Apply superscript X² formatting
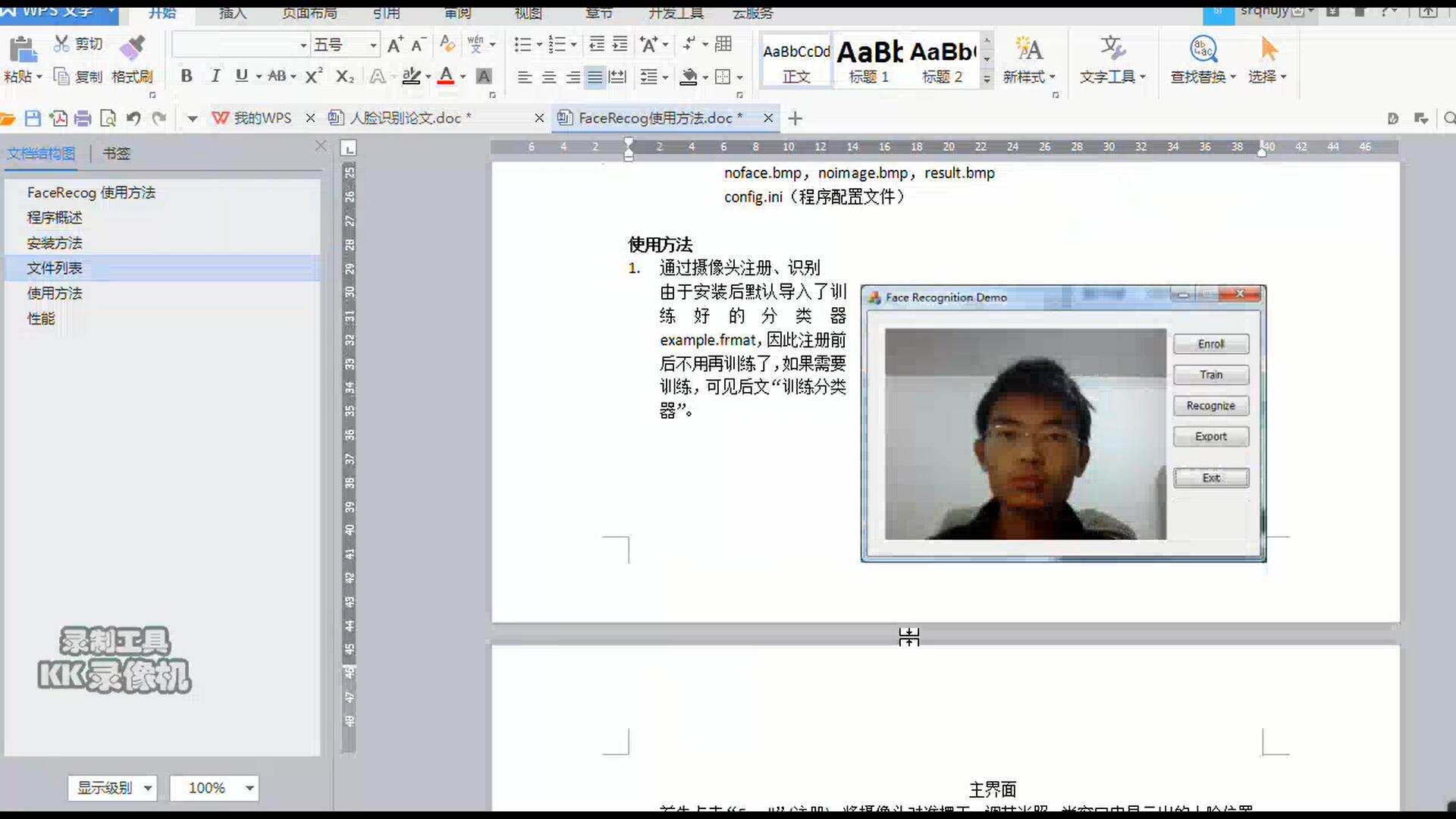The height and width of the screenshot is (819, 1456). [314, 76]
